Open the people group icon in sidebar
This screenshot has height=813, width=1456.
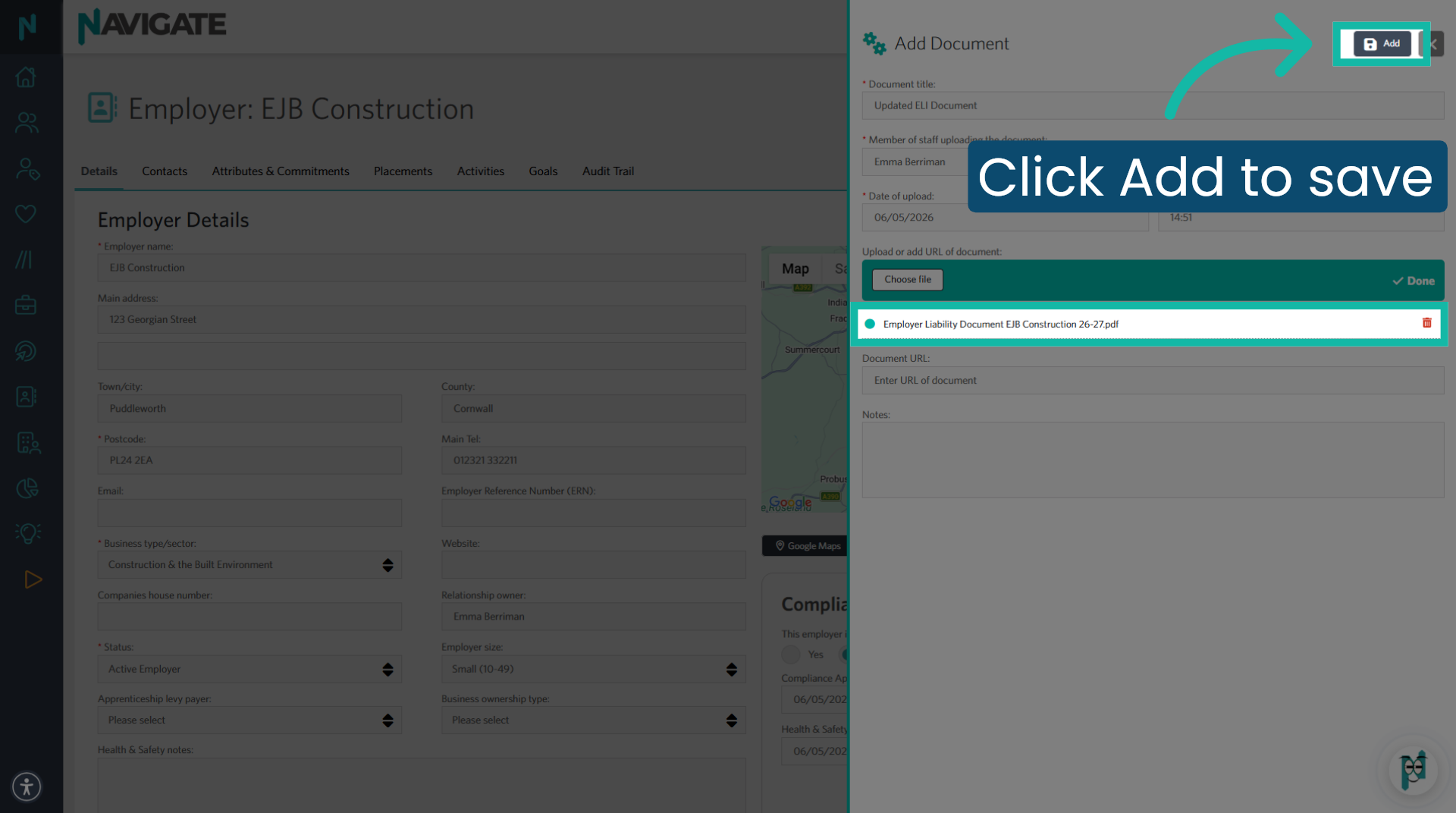pyautogui.click(x=27, y=122)
